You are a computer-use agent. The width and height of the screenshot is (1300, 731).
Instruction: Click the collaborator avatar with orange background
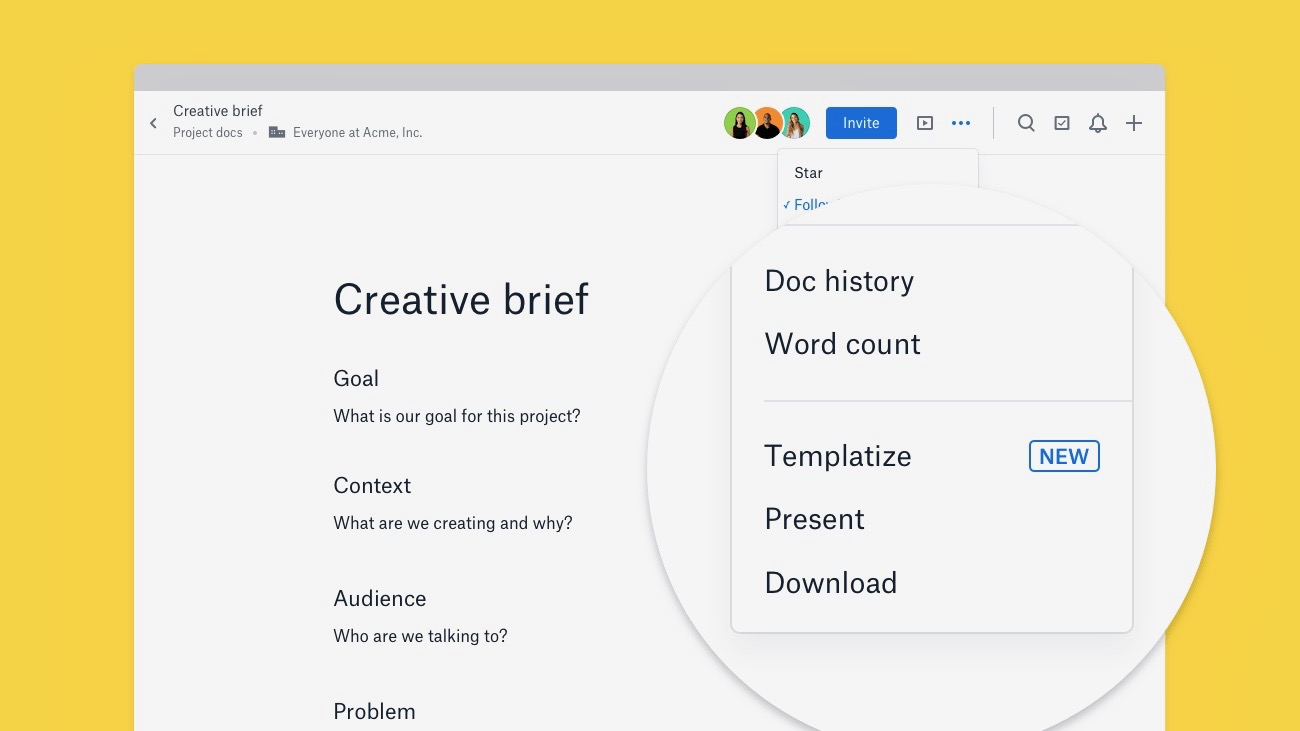tap(767, 123)
